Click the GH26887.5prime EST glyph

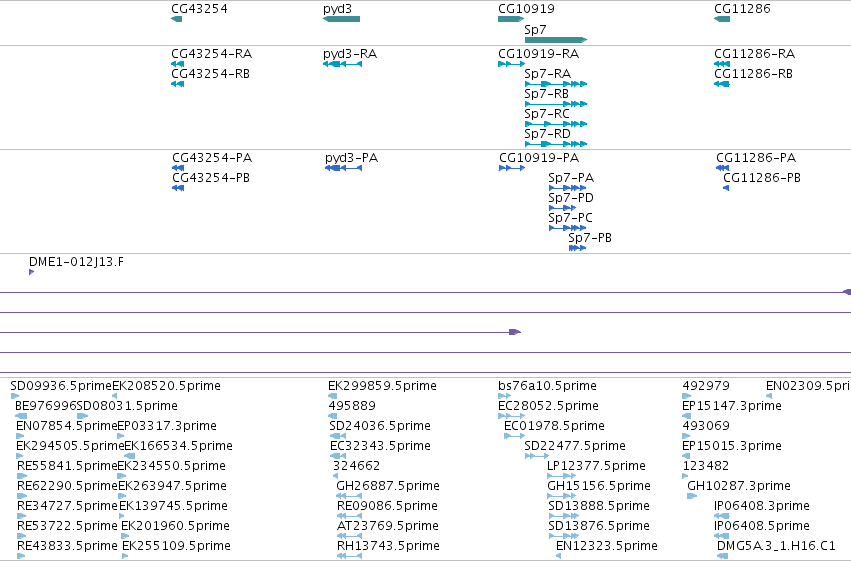(349, 496)
